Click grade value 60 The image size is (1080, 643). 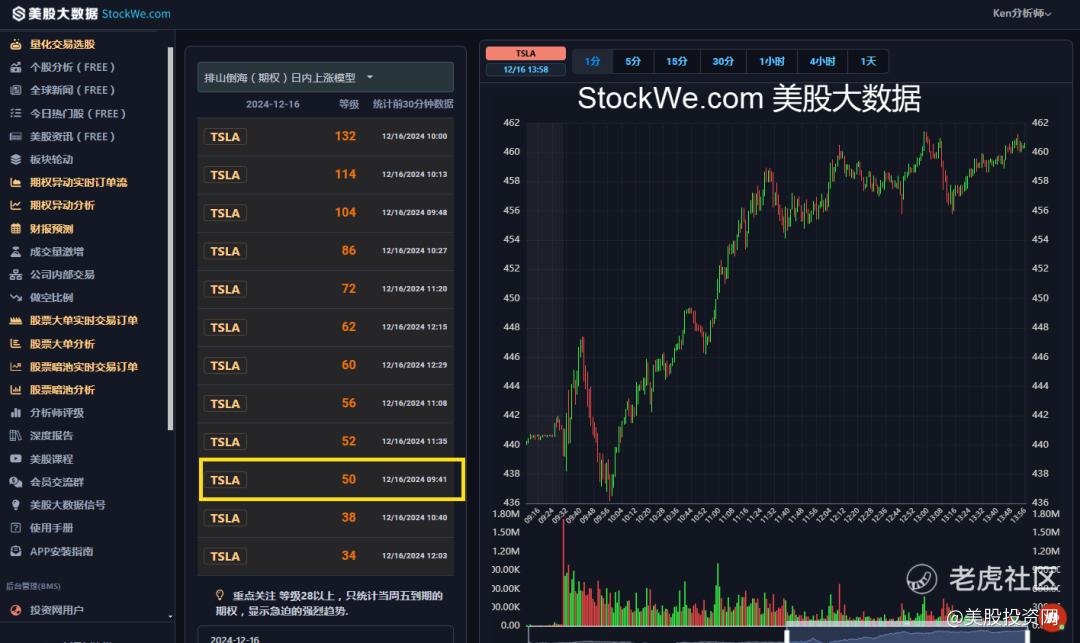(349, 365)
